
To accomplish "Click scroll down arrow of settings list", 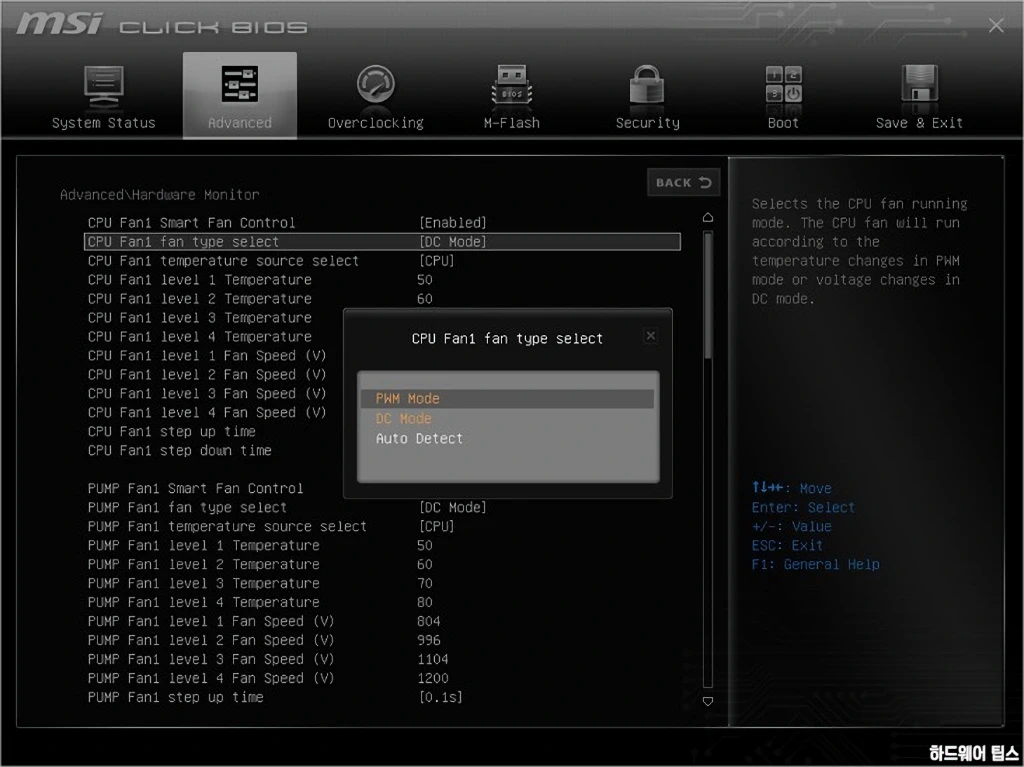I will 708,701.
